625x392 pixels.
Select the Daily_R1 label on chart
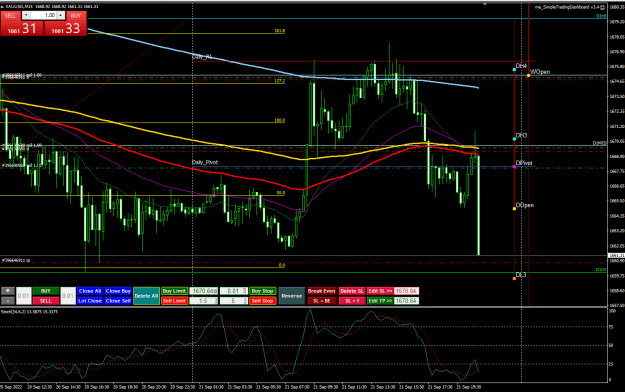202,57
